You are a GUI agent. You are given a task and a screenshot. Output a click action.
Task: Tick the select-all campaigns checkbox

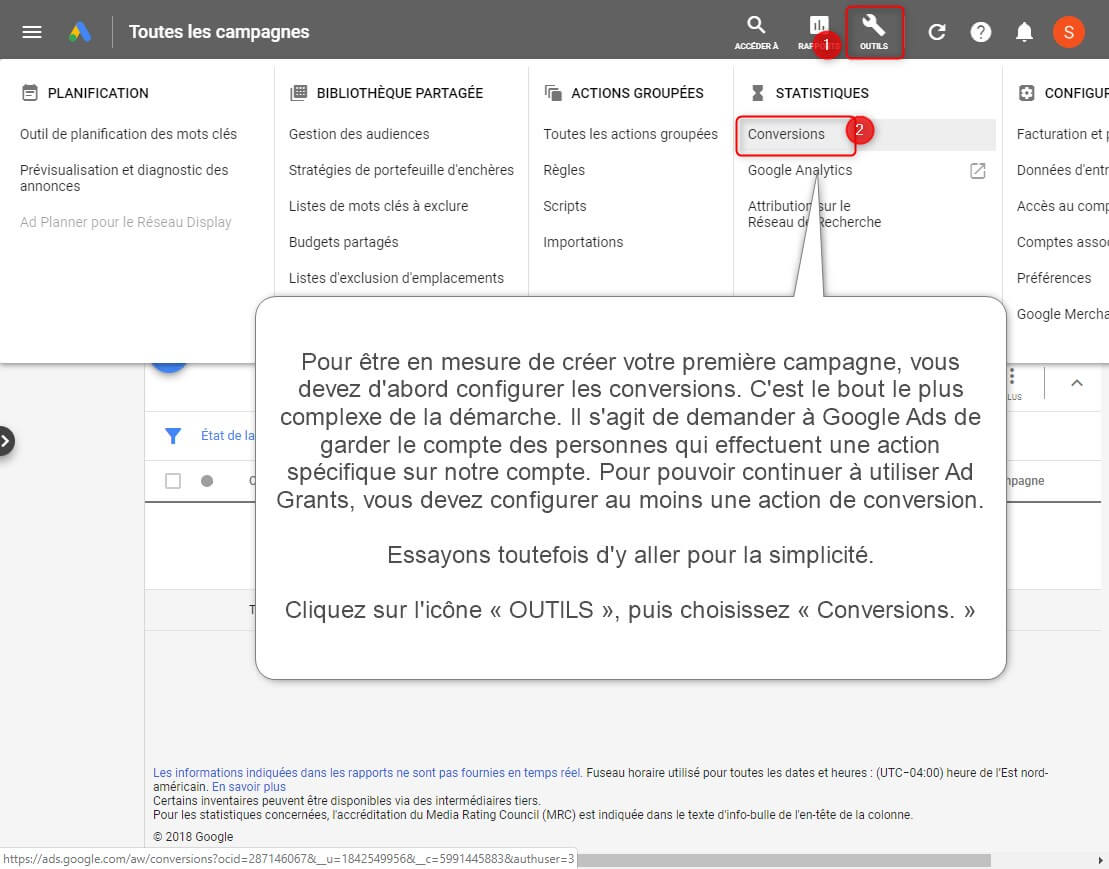point(173,481)
